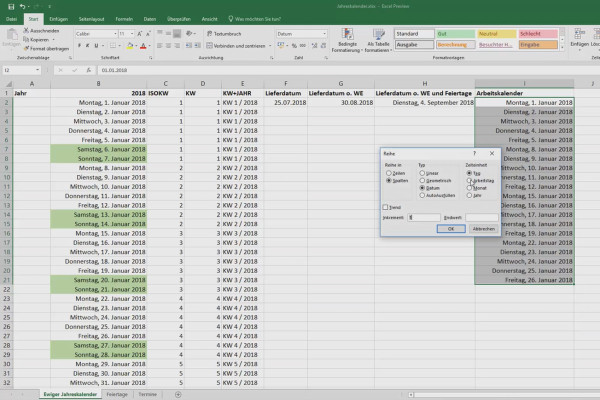This screenshot has width=600, height=400.
Task: Click the Format übertragen brush icon
Action: click(26, 49)
